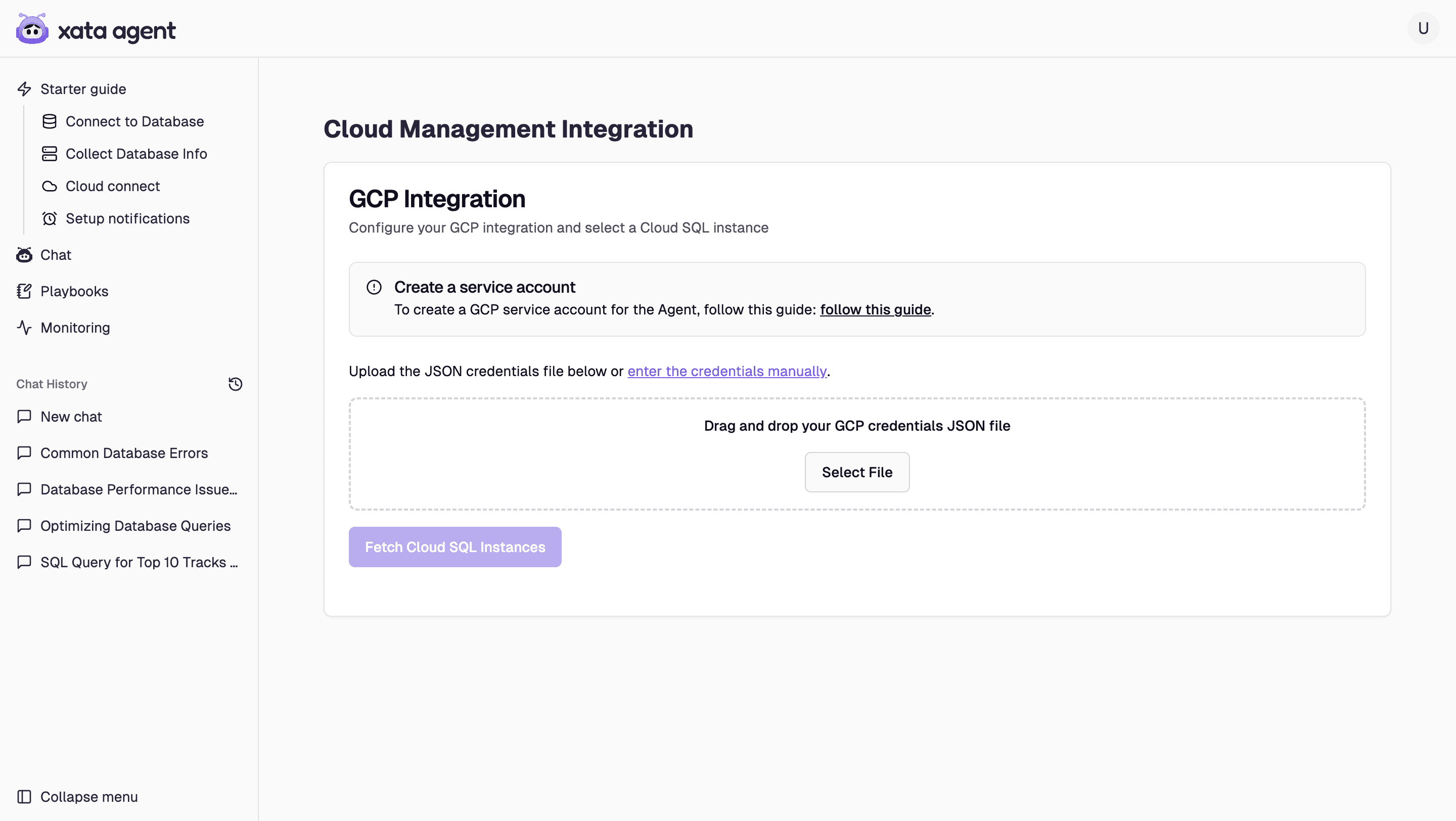Click the xata agent robot logo

[x=32, y=28]
